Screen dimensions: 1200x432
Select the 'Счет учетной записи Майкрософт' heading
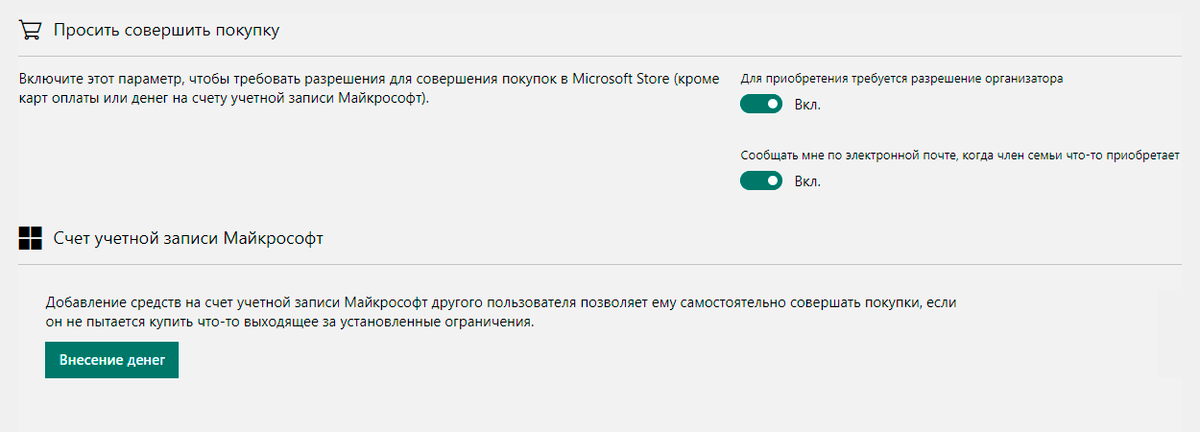[x=188, y=239]
